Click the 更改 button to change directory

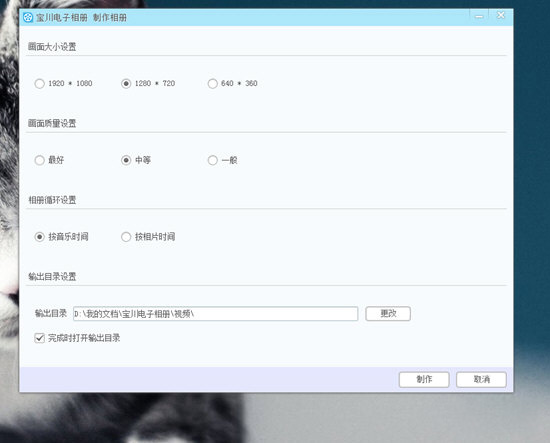click(388, 314)
